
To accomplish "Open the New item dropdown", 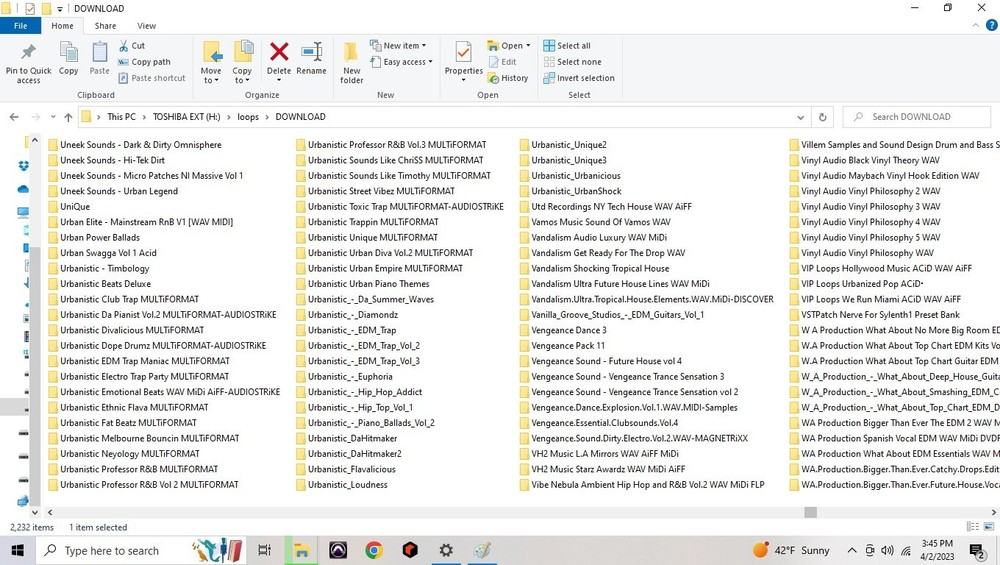I will (x=398, y=46).
